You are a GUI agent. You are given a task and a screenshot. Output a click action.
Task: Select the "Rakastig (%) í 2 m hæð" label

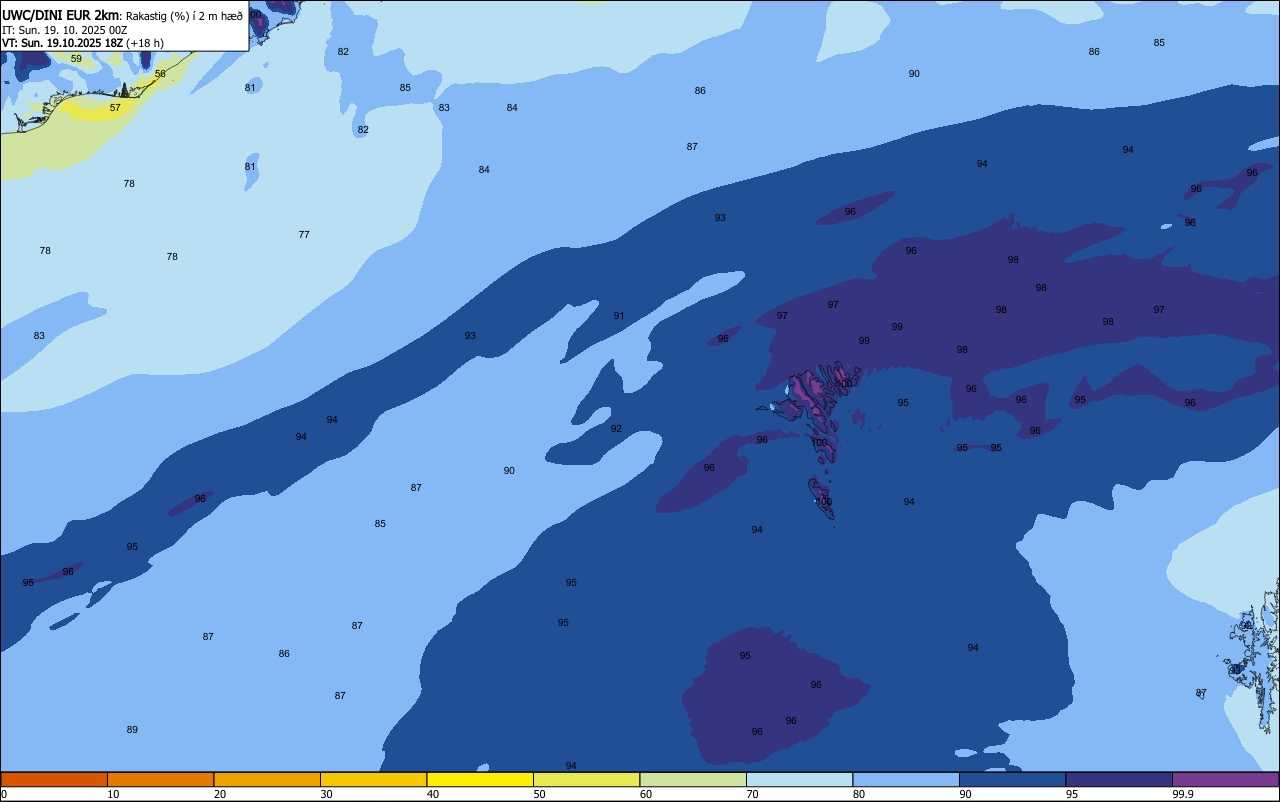(x=184, y=16)
